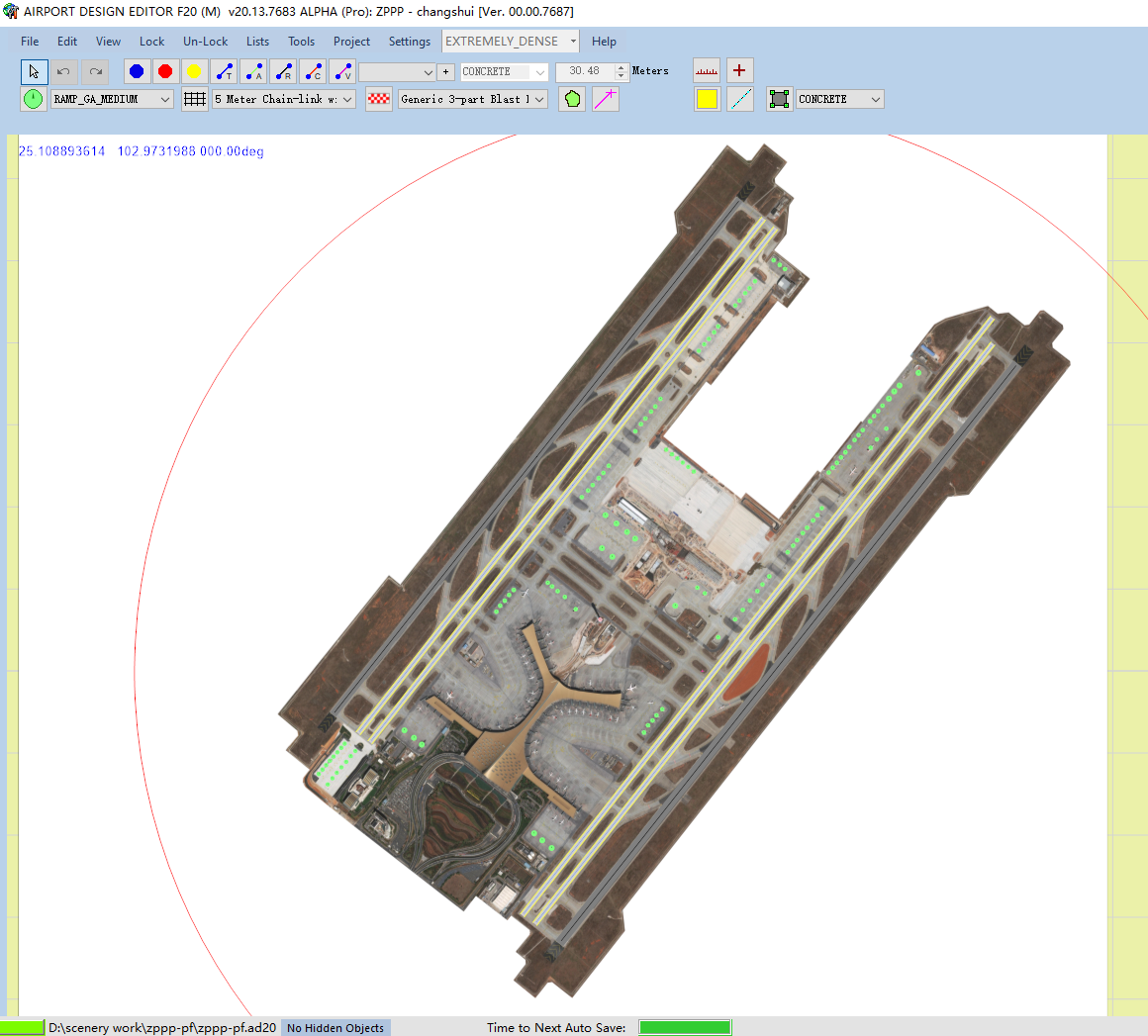Click the file path in status bar
The width and height of the screenshot is (1148, 1036).
coord(162,1028)
